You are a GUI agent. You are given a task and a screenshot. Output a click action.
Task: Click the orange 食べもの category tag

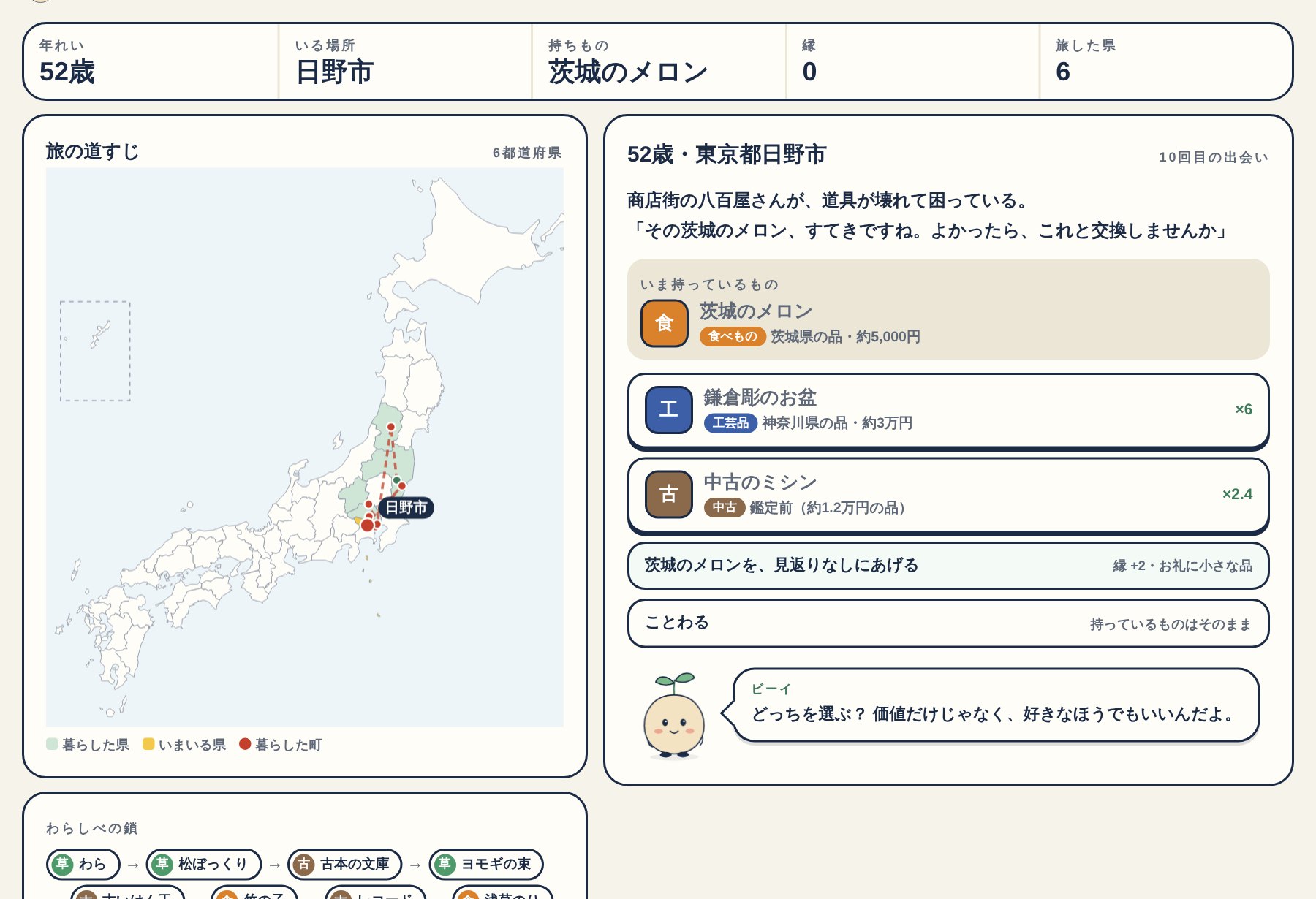pyautogui.click(x=733, y=336)
